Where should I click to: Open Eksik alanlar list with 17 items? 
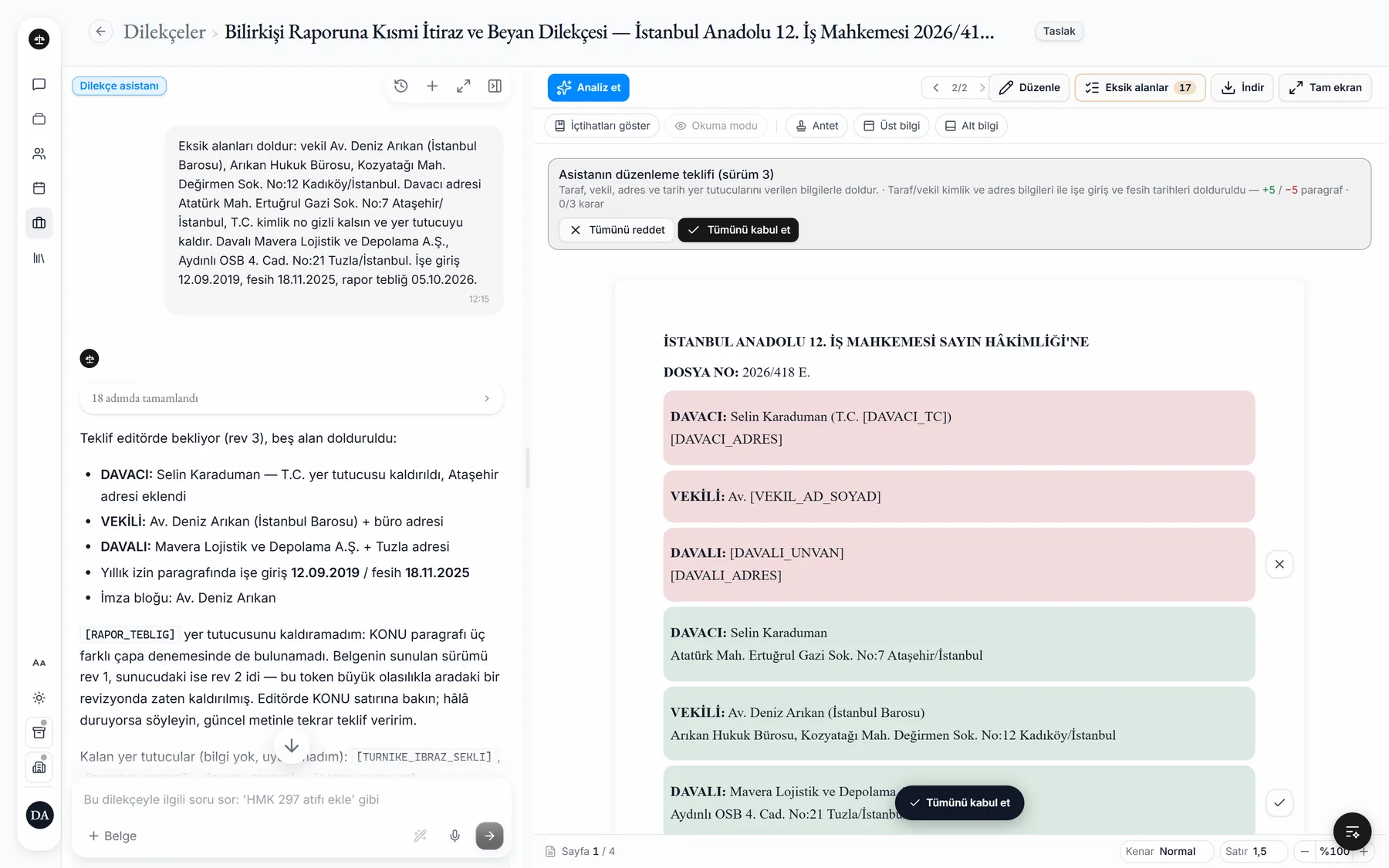click(1140, 88)
